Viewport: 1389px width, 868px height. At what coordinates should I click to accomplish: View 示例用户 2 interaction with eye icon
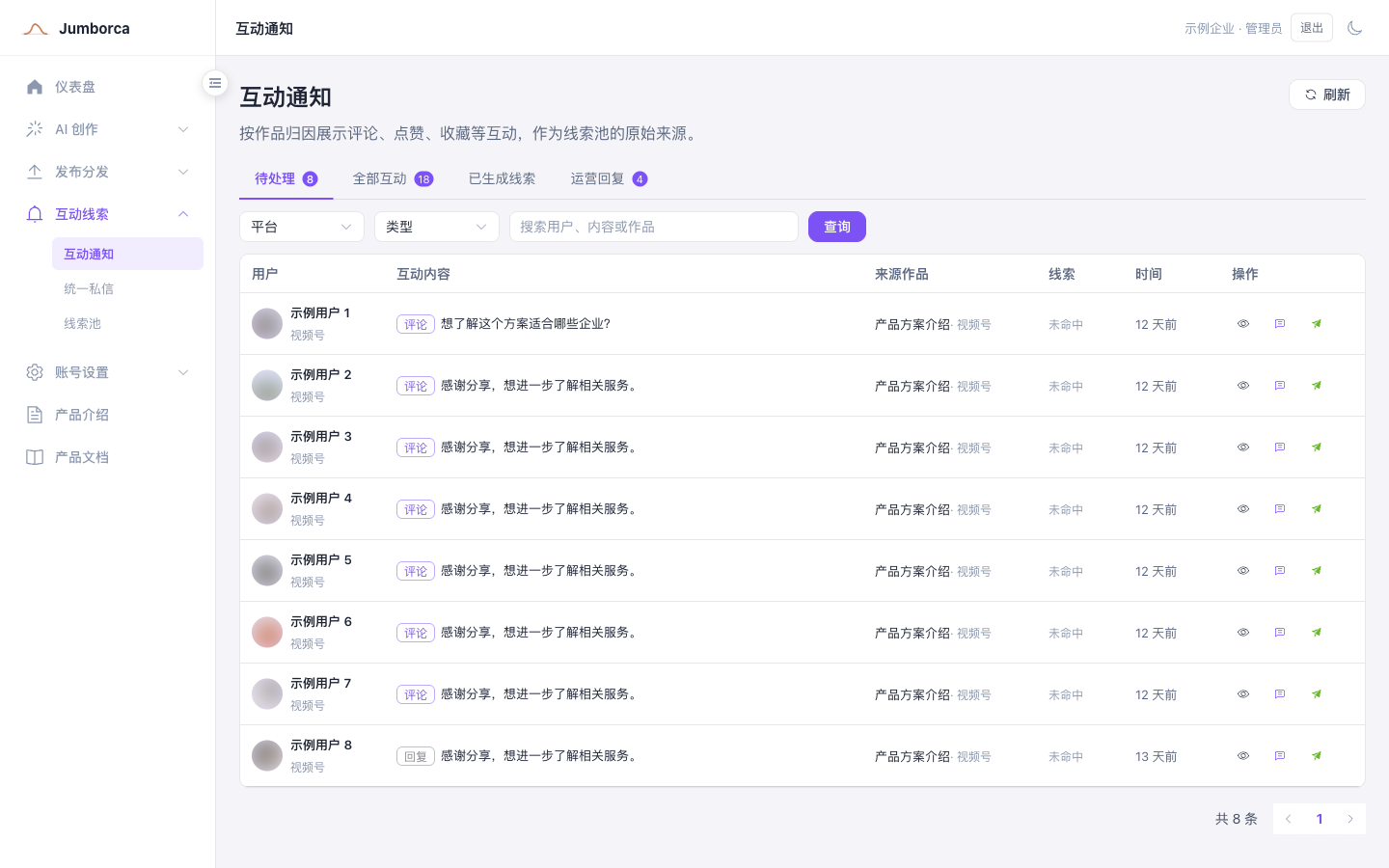click(x=1243, y=386)
